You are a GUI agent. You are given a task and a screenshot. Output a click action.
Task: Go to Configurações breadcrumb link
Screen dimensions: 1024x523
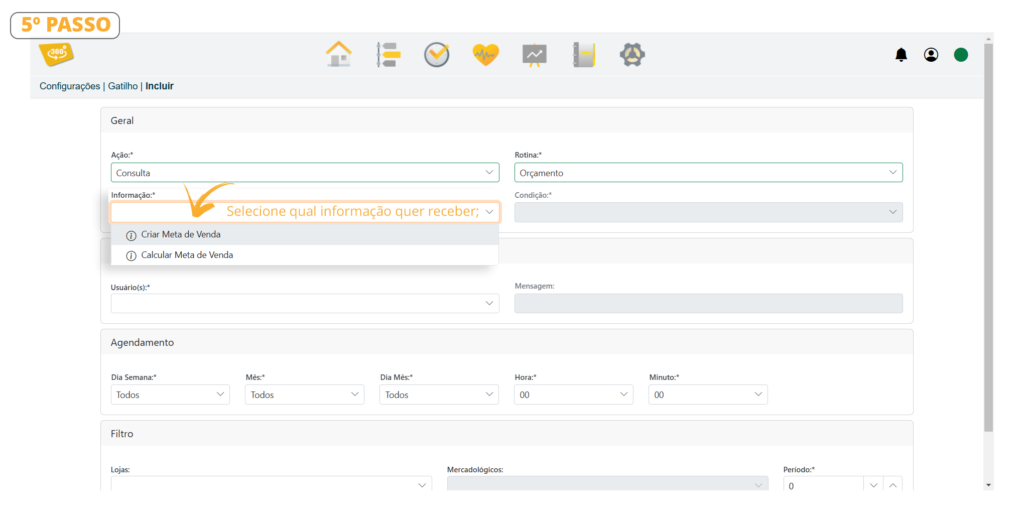[70, 86]
